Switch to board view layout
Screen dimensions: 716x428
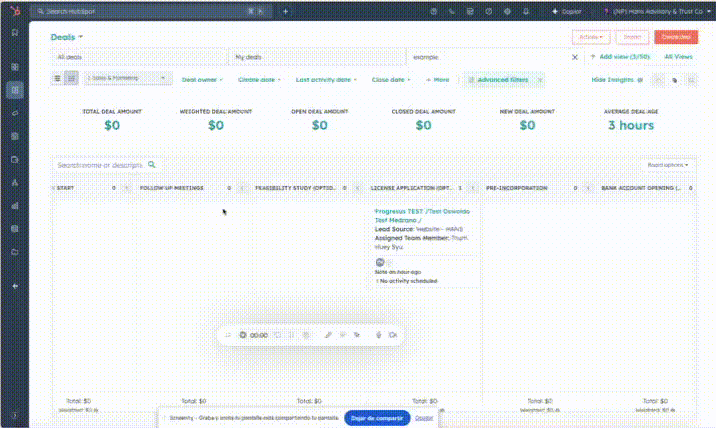click(71, 79)
